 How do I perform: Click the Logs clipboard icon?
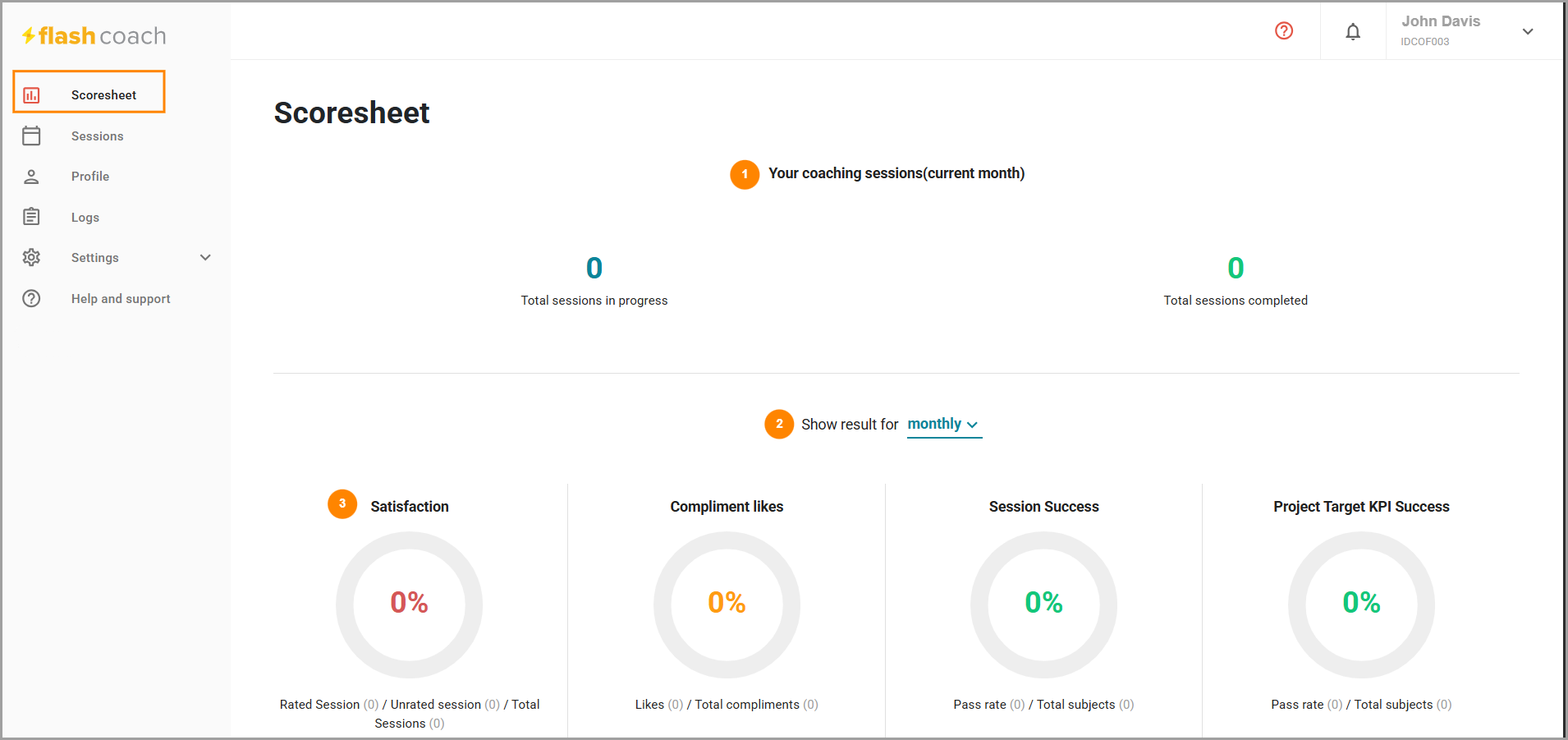31,217
